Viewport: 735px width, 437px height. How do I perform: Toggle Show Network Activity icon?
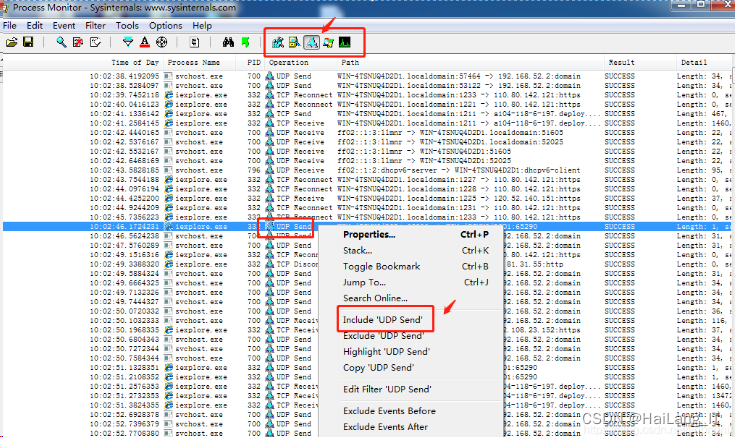[x=311, y=43]
